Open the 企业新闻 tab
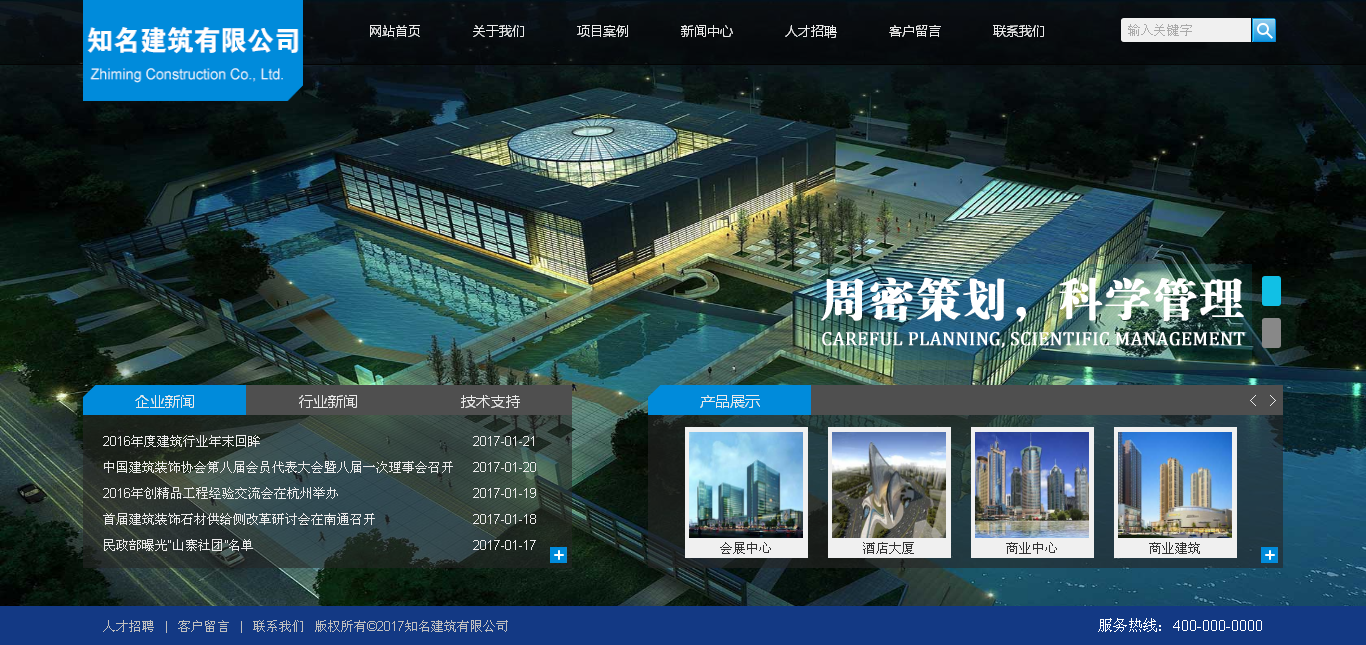Screen dimensions: 1366x645 coord(164,401)
